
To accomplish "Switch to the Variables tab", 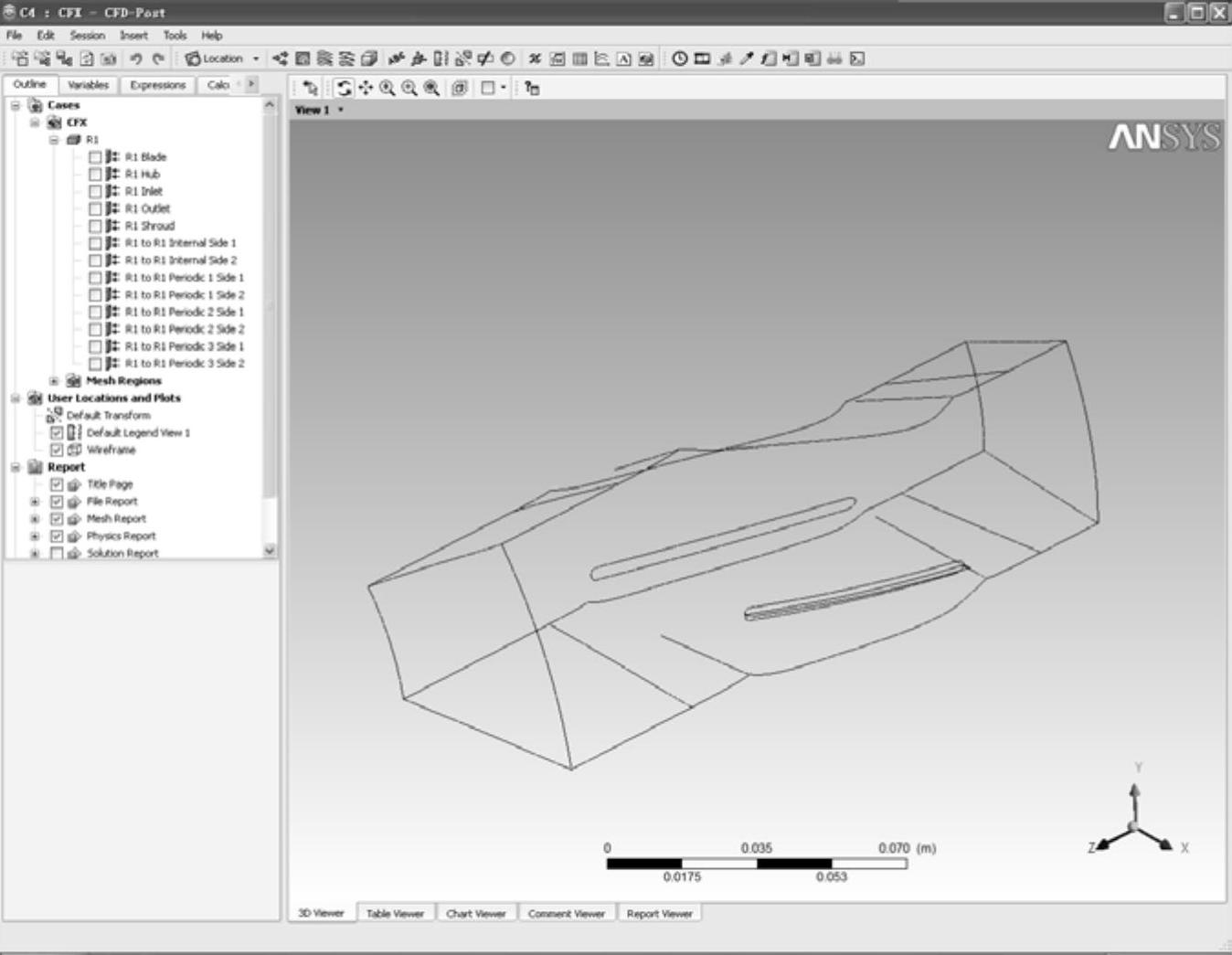I will pos(88,85).
